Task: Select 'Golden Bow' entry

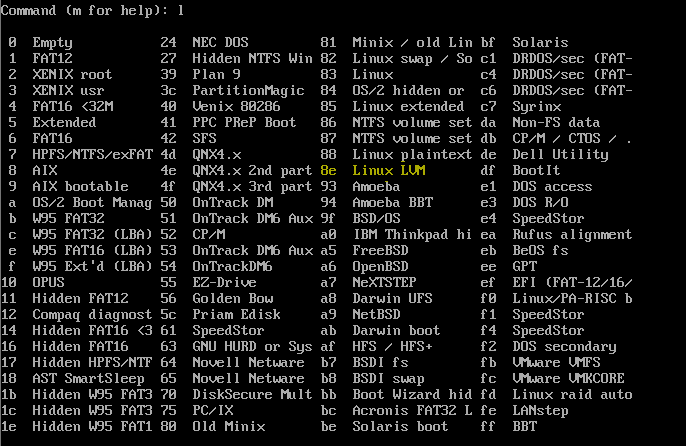Action: pyautogui.click(x=233, y=299)
